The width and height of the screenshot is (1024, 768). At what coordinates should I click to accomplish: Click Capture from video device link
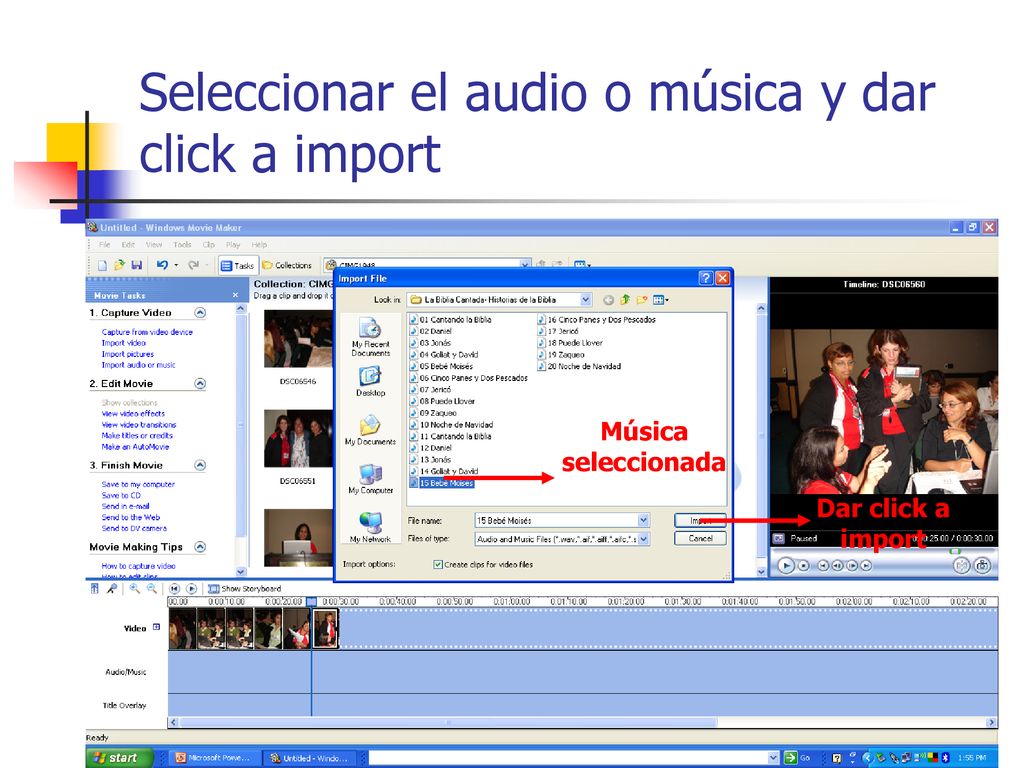[x=147, y=332]
